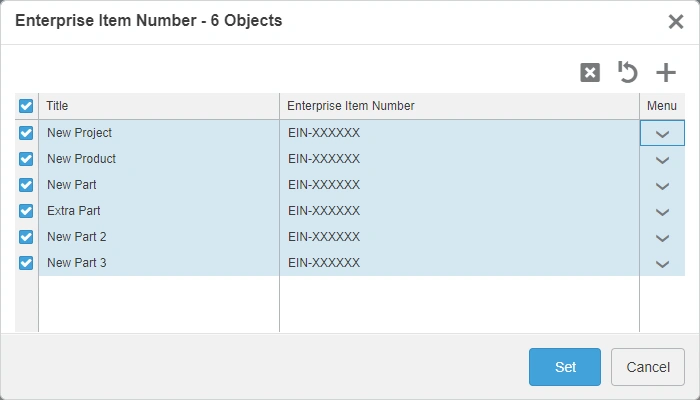Click the Enterprise Item Number column header

(459, 106)
